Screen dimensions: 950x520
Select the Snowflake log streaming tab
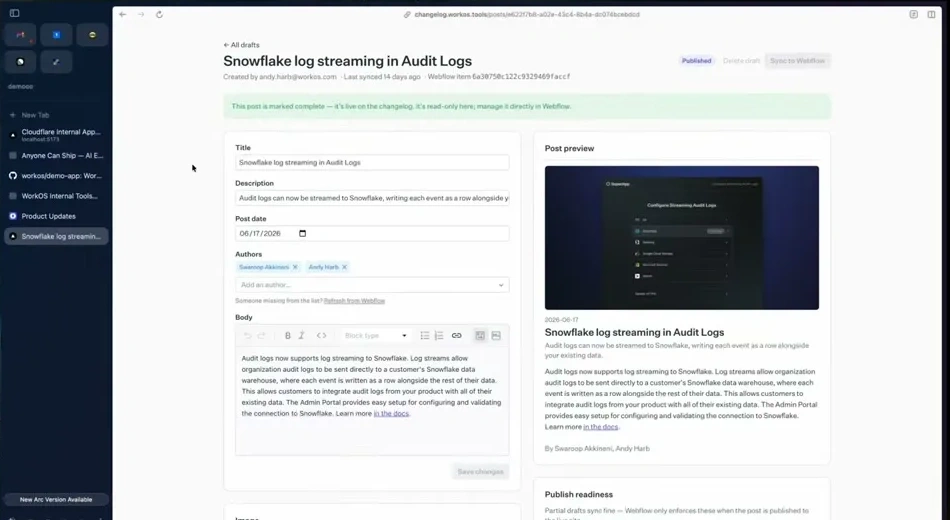click(x=56, y=236)
